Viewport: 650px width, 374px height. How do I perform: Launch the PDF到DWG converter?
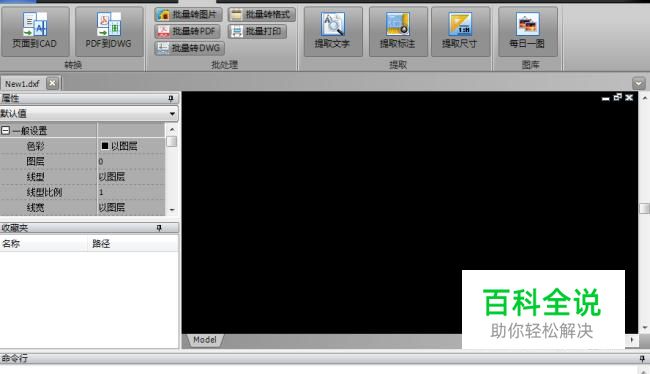[109, 32]
